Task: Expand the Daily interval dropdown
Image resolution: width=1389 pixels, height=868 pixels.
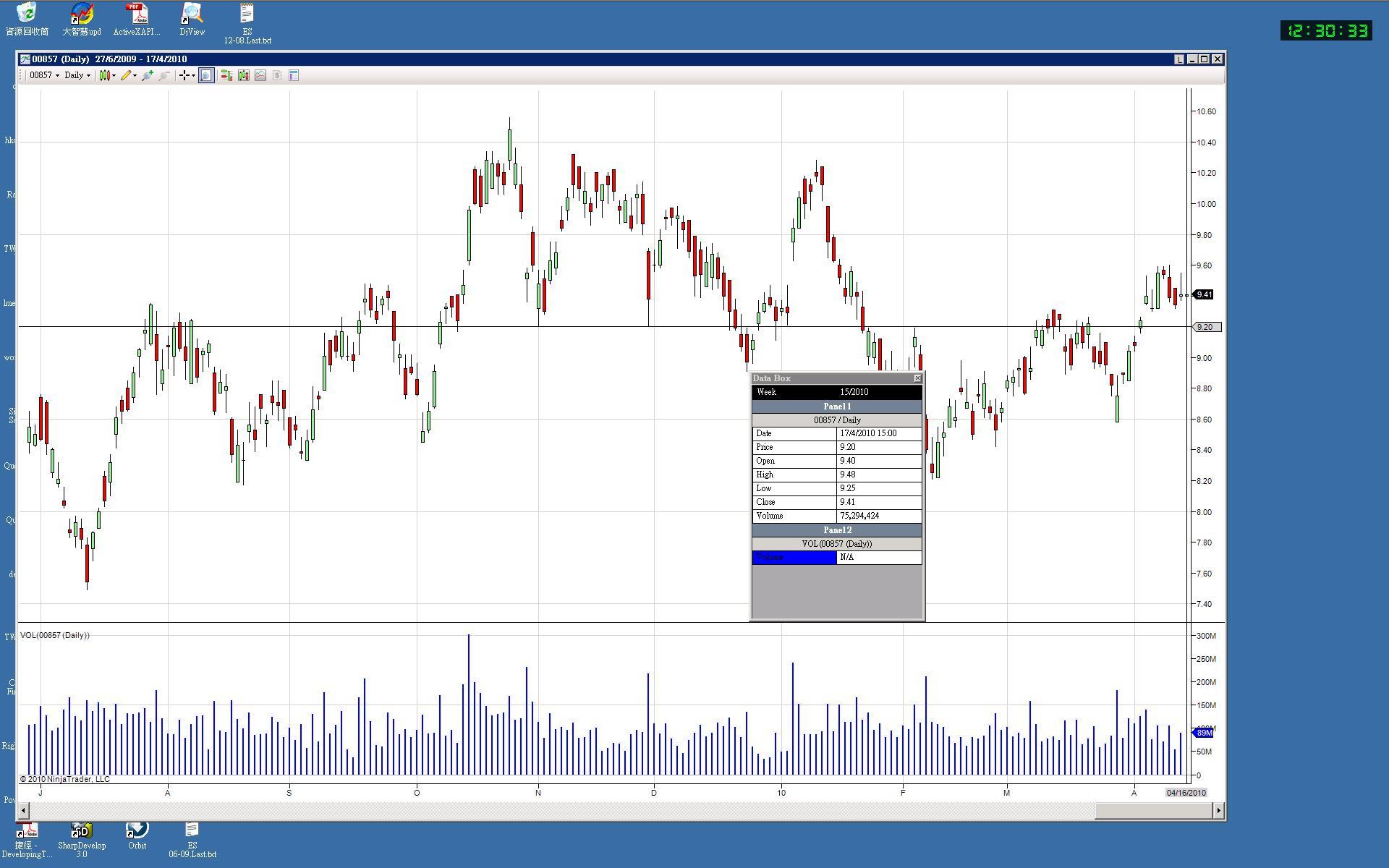Action: (77, 75)
